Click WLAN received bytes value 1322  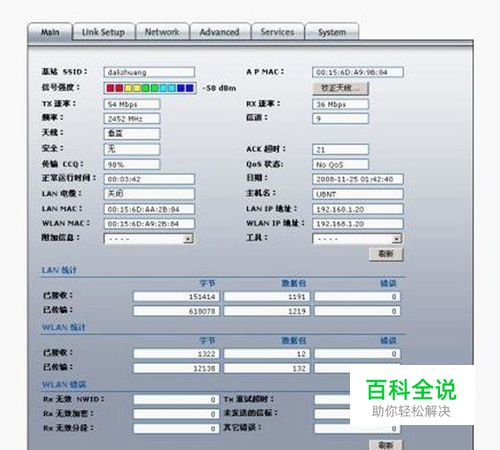pyautogui.click(x=176, y=354)
